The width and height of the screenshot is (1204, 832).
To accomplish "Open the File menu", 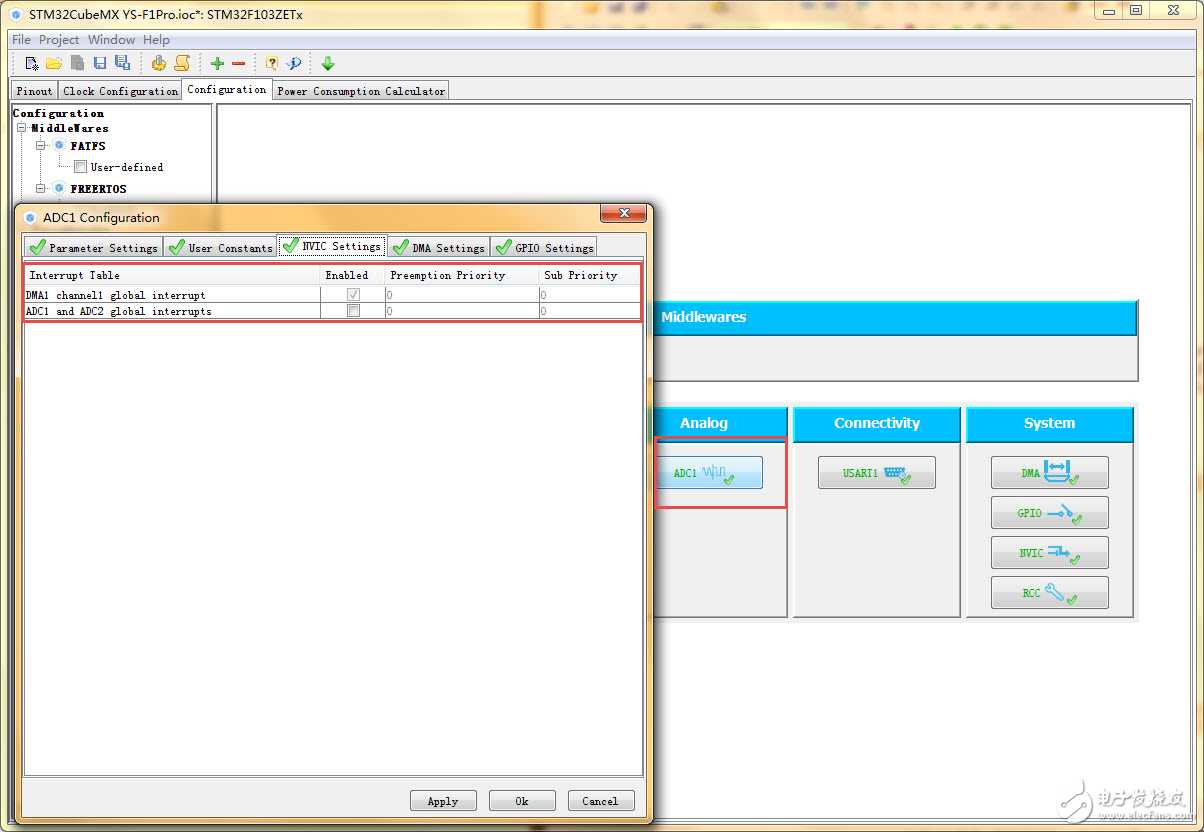I will 21,40.
